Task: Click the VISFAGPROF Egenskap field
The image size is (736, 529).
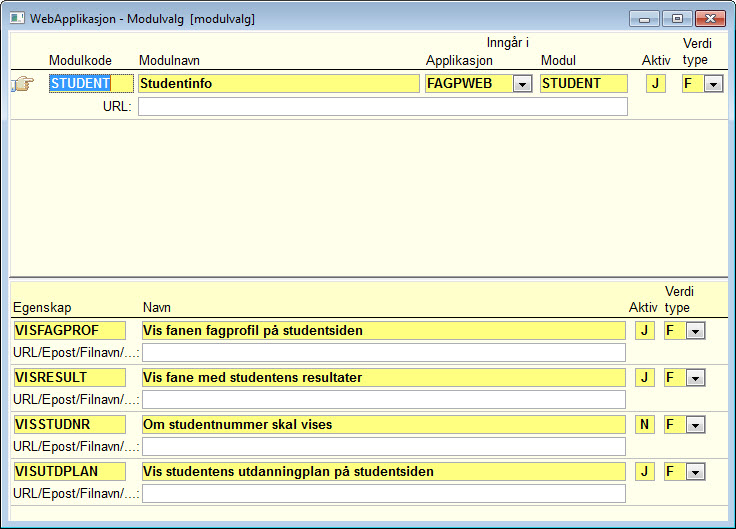Action: coord(69,330)
